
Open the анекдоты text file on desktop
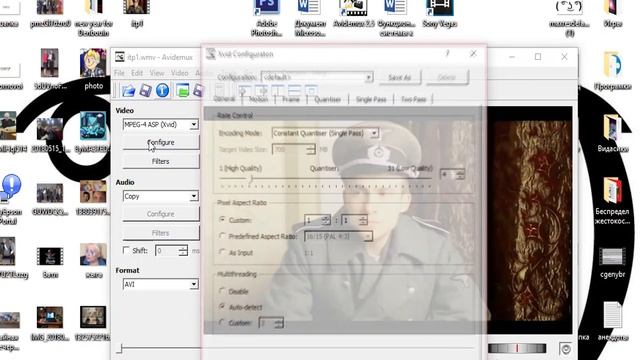click(613, 321)
